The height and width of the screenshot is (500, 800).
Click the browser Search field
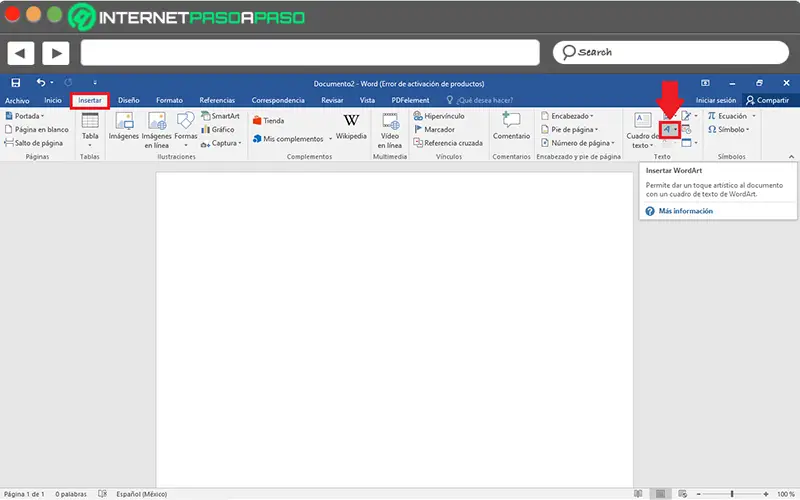(x=670, y=53)
